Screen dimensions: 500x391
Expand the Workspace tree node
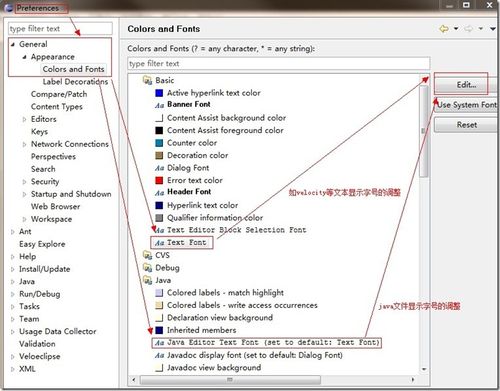24,219
